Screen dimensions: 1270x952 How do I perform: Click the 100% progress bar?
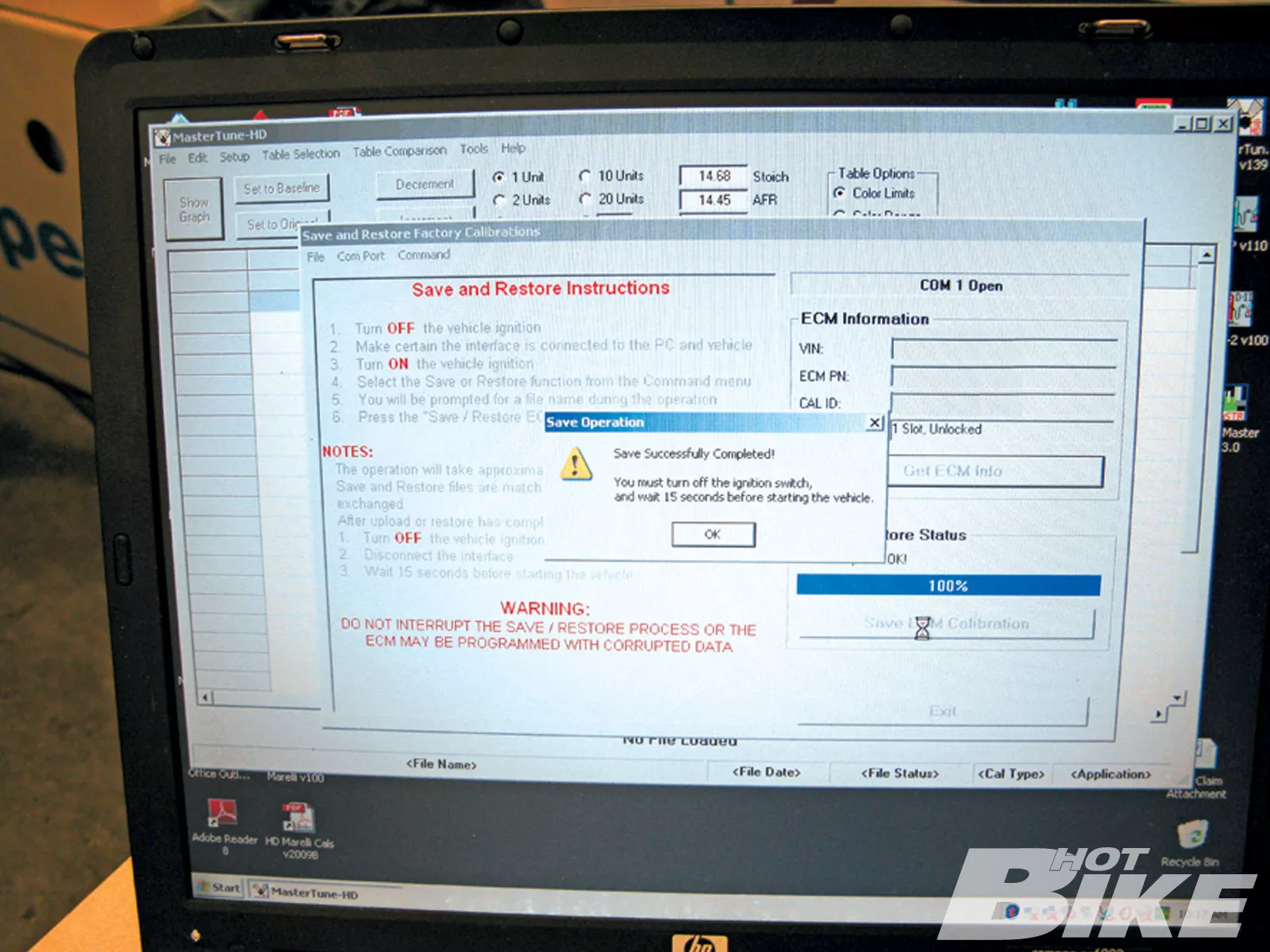coord(949,585)
